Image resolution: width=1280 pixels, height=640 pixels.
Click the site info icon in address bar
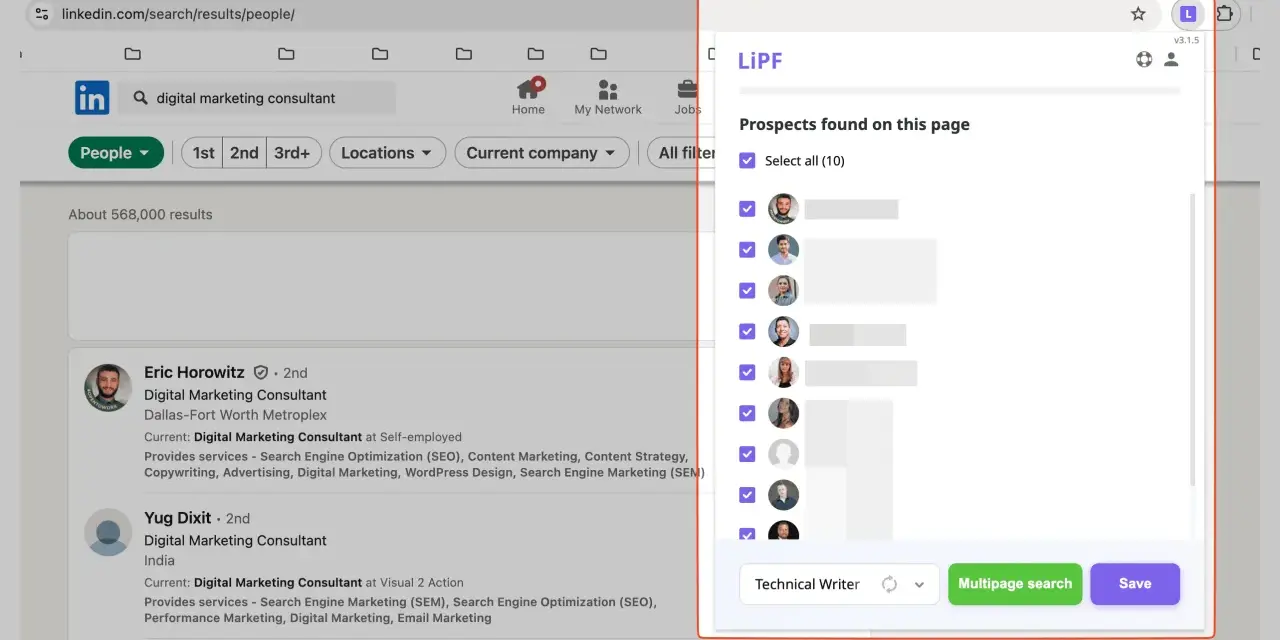41,14
